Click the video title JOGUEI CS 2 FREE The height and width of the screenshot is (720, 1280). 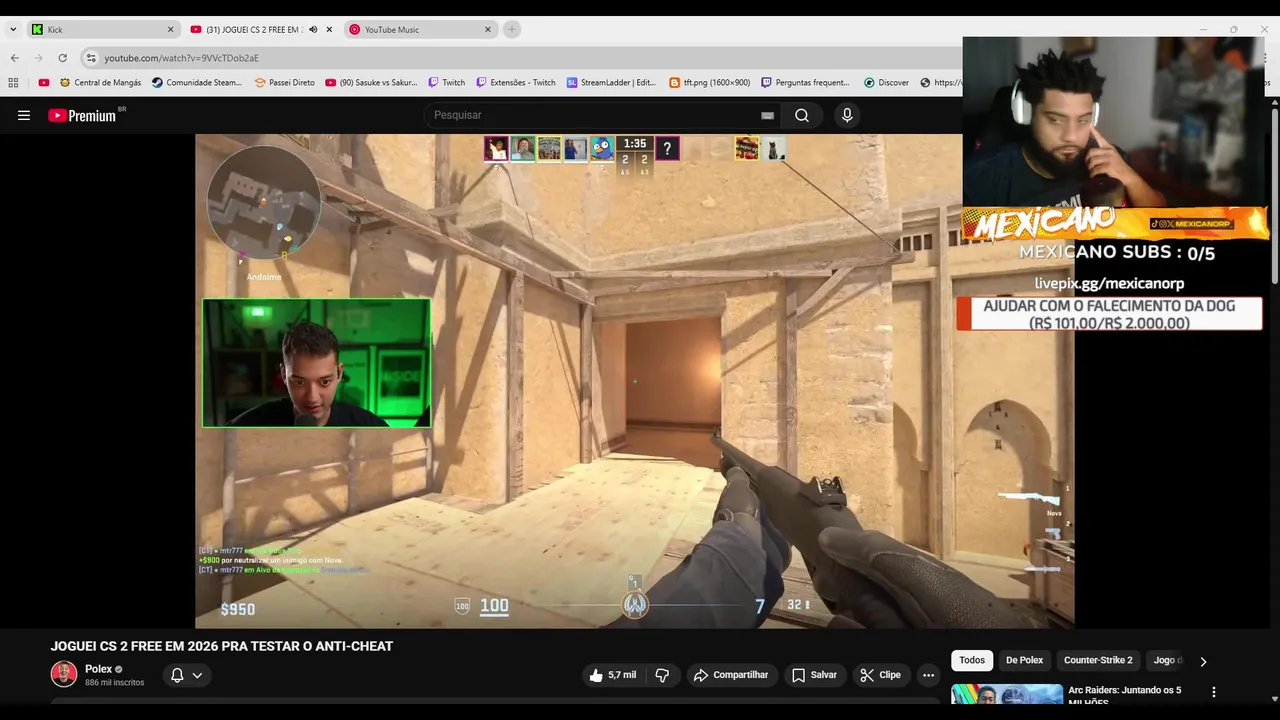click(x=222, y=646)
